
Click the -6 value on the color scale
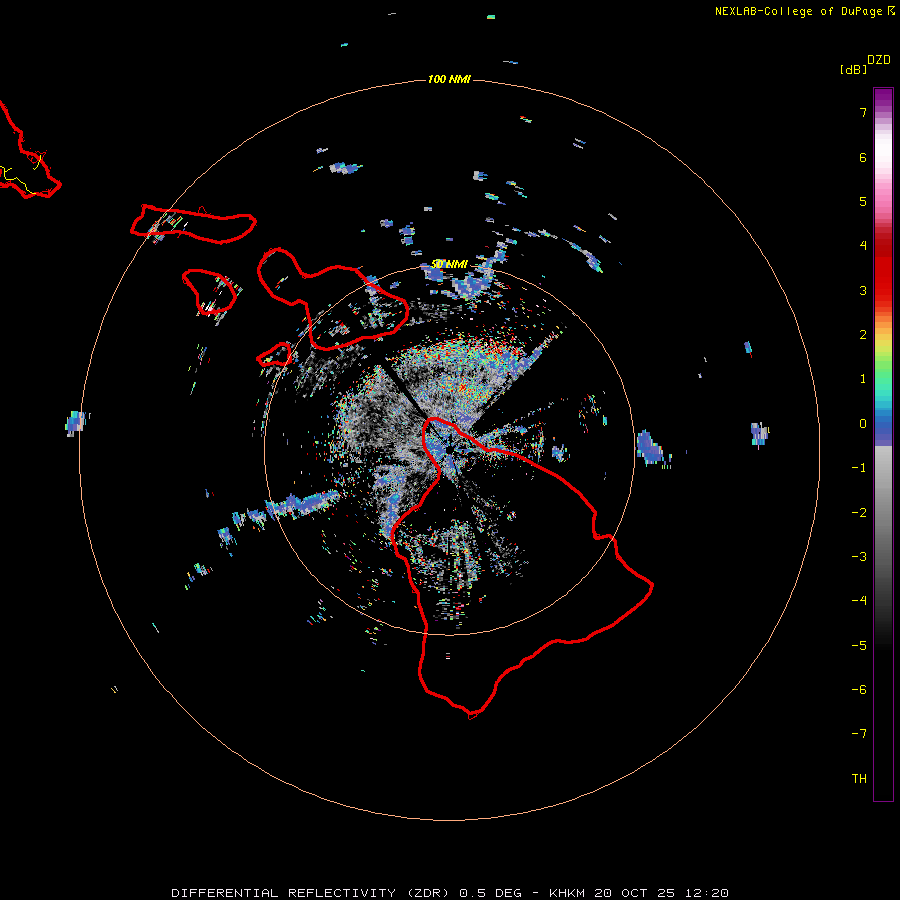point(859,690)
